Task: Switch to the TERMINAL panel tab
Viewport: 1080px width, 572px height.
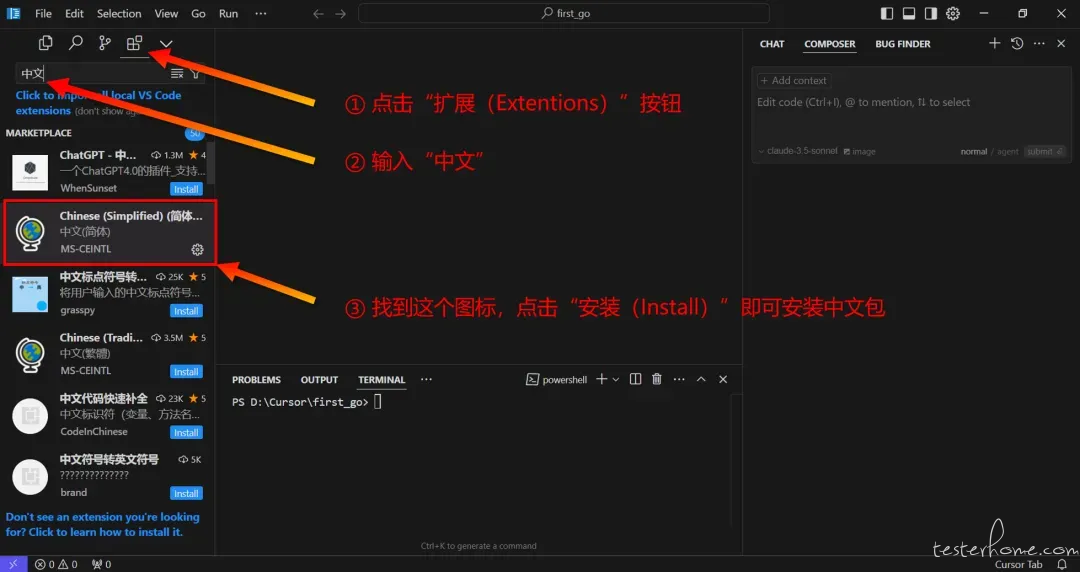Action: [x=382, y=380]
